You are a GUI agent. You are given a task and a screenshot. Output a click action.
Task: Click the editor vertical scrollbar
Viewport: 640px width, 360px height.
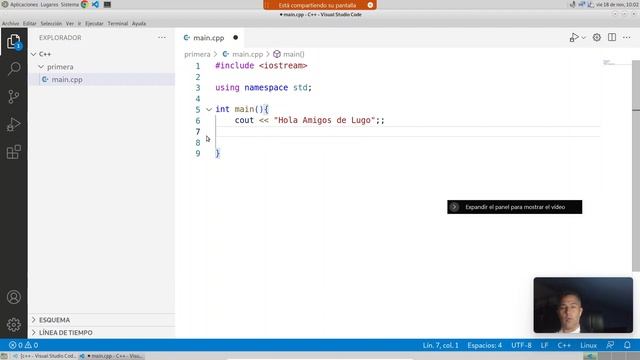tap(636, 165)
